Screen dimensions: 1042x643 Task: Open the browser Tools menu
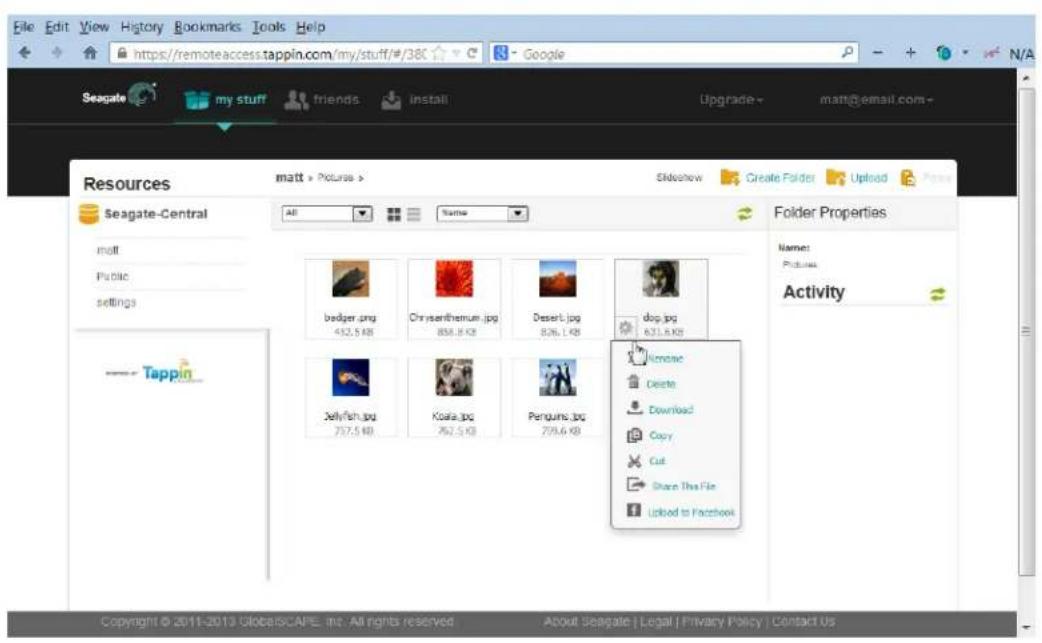coord(268,27)
